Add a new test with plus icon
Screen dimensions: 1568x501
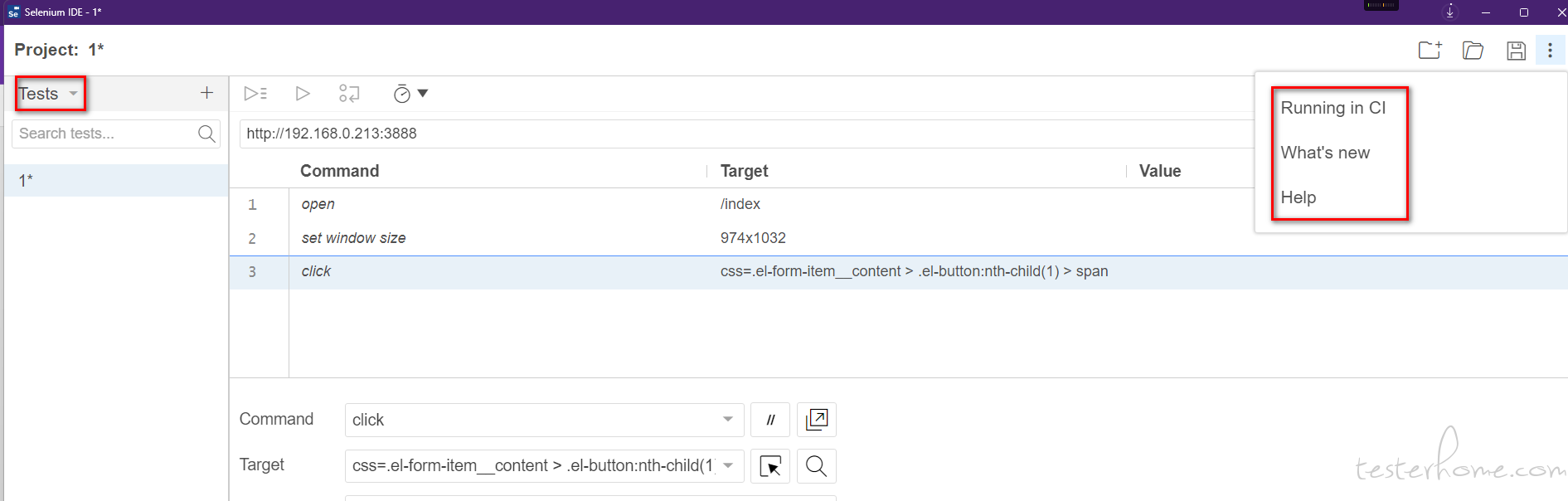[x=206, y=93]
